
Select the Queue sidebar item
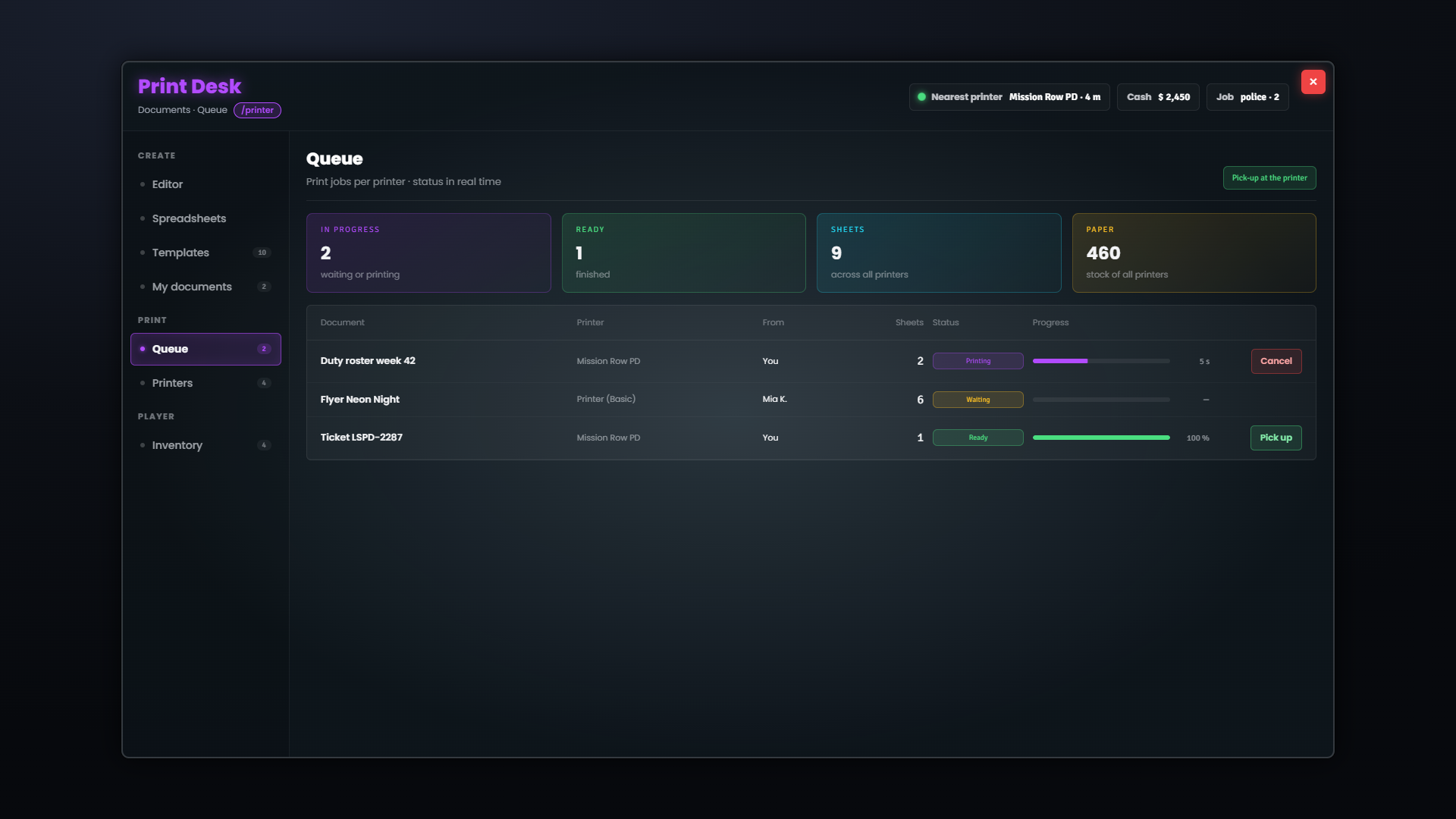(x=206, y=349)
